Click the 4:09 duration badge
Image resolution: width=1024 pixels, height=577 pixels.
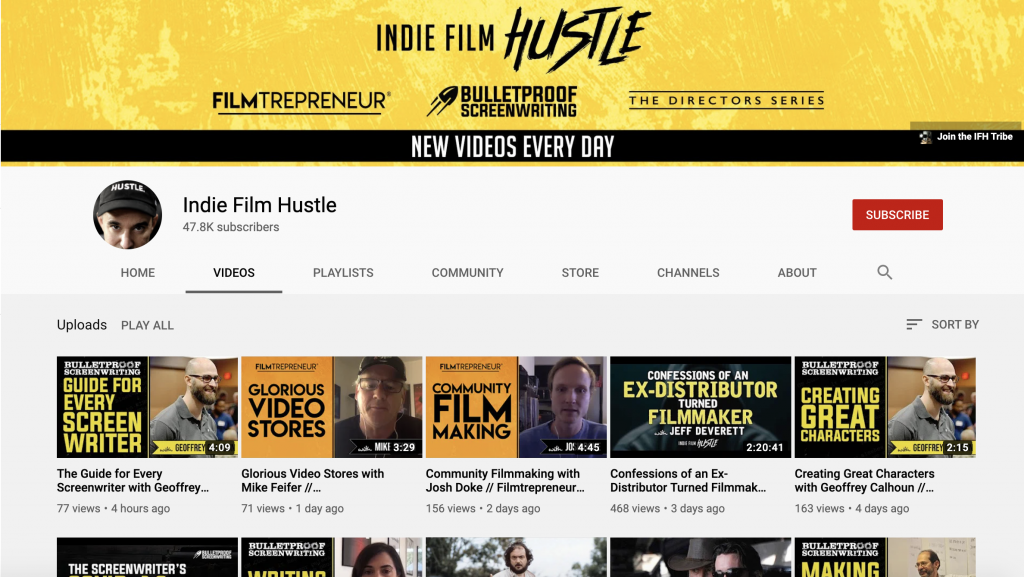pos(219,447)
